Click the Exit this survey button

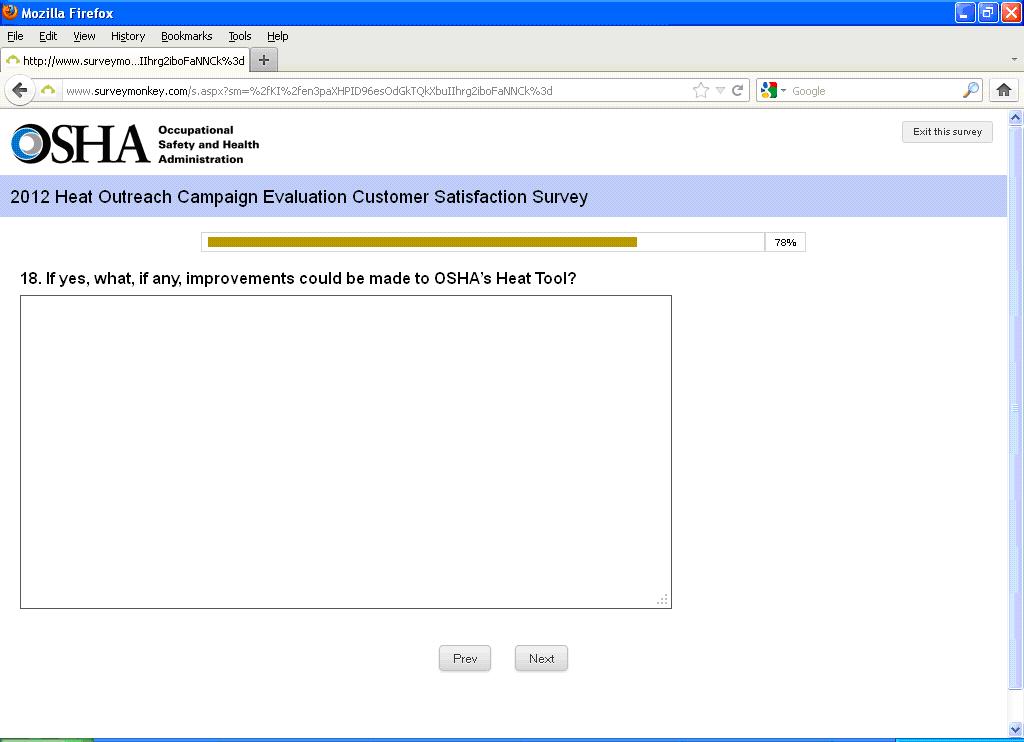tap(947, 132)
